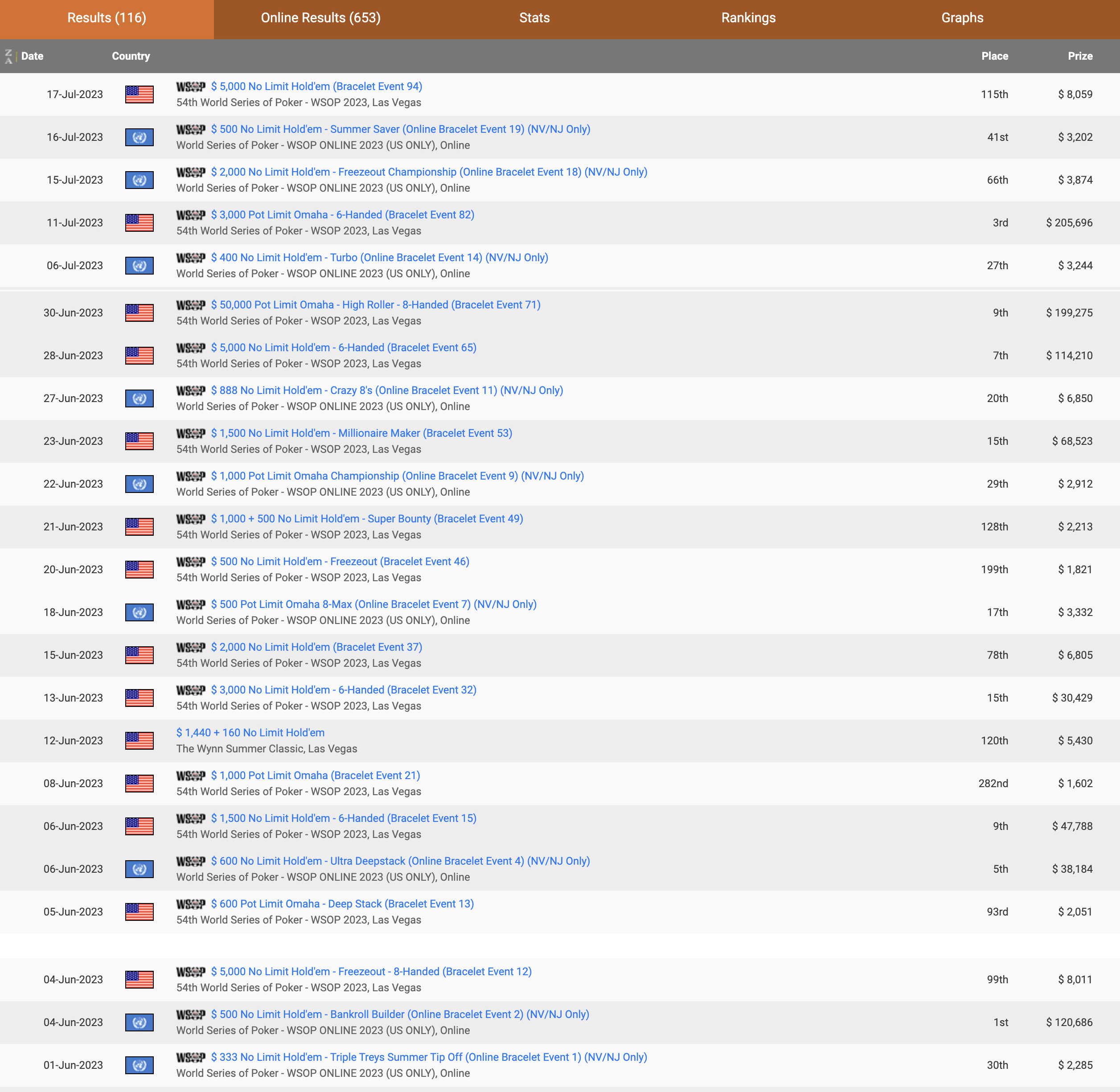1120x1092 pixels.
Task: Click the Country column header
Action: pos(131,56)
